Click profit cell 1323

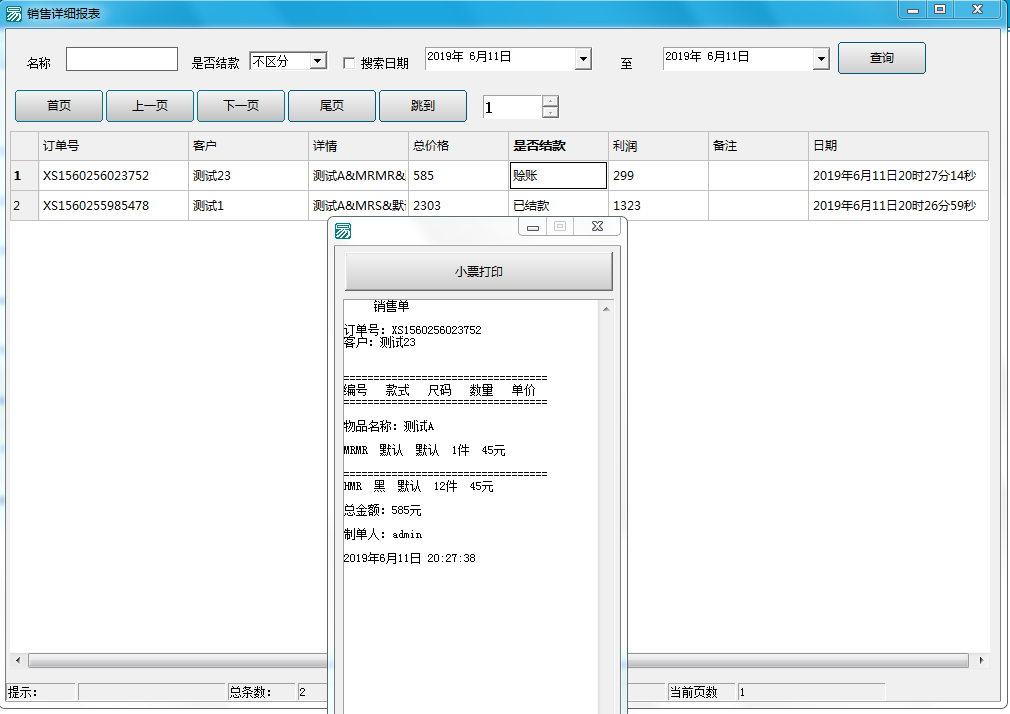pos(658,206)
